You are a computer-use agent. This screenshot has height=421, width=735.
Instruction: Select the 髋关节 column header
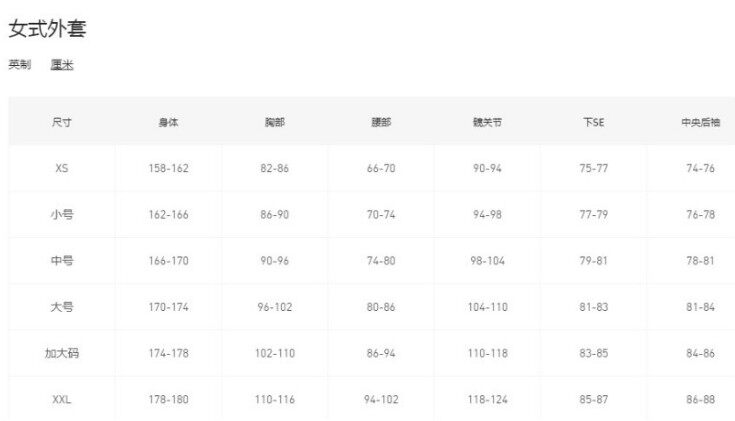click(x=487, y=123)
